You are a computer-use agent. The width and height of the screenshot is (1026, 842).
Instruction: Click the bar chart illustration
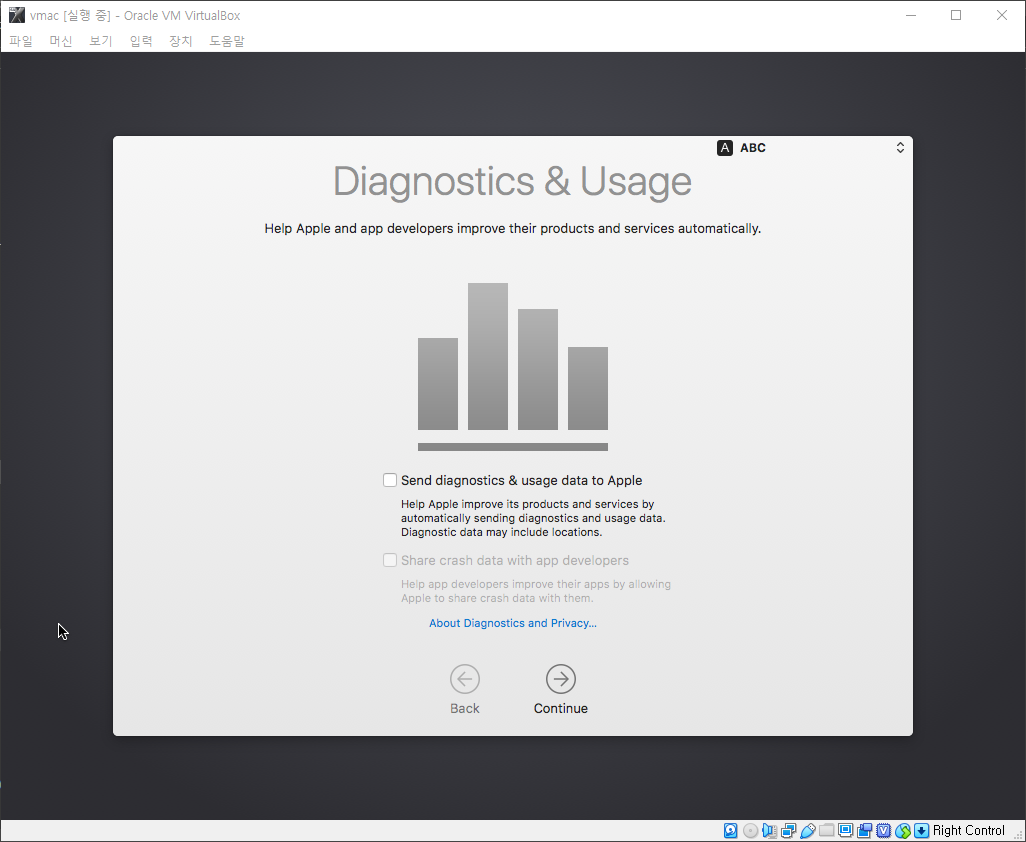tap(512, 366)
